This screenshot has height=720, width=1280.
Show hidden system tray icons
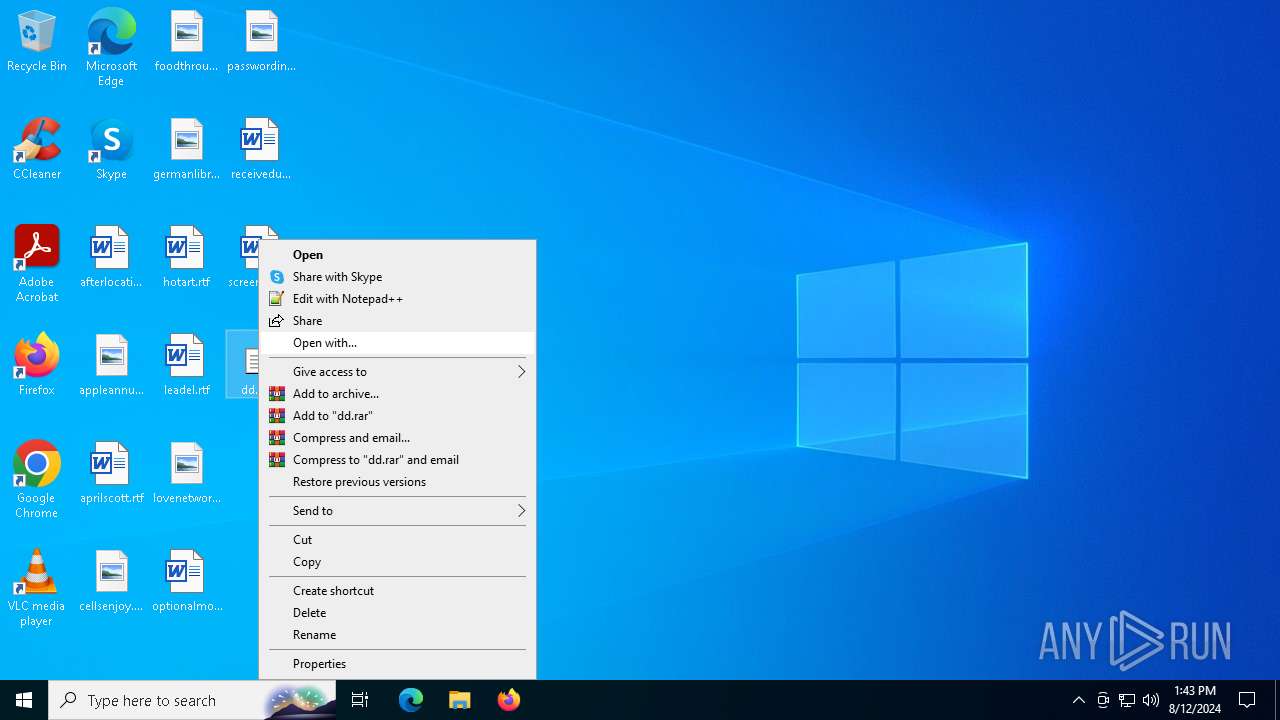point(1078,700)
